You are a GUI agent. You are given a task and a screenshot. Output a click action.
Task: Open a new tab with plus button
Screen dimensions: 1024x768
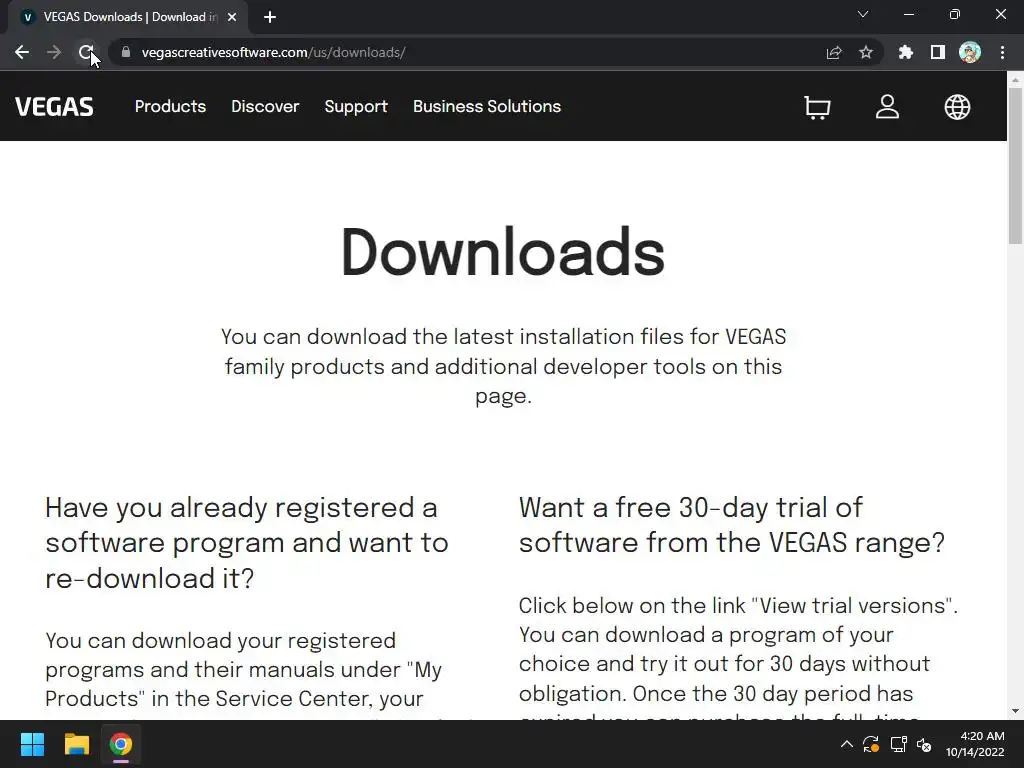pos(270,17)
